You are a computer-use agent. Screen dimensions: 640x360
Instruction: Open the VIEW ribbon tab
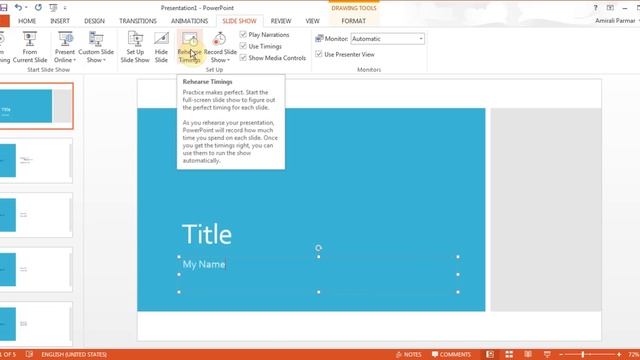[x=312, y=21]
